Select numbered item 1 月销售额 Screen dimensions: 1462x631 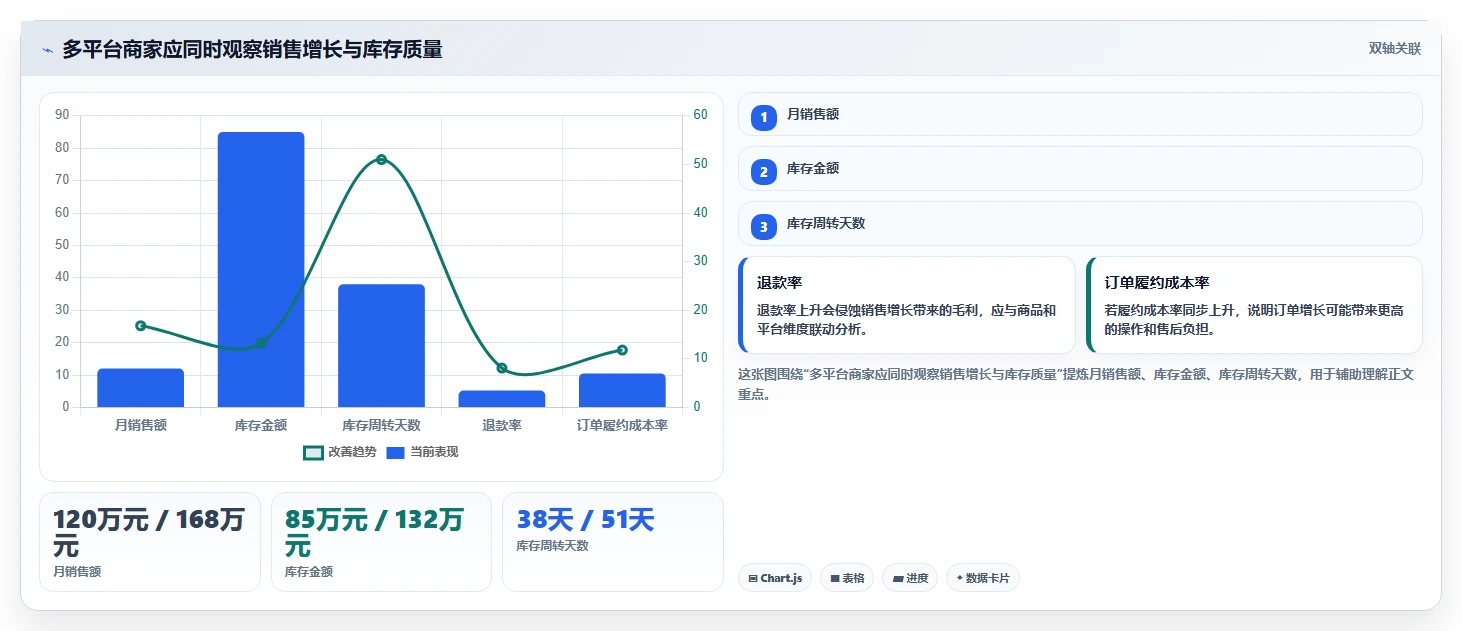coord(1080,114)
